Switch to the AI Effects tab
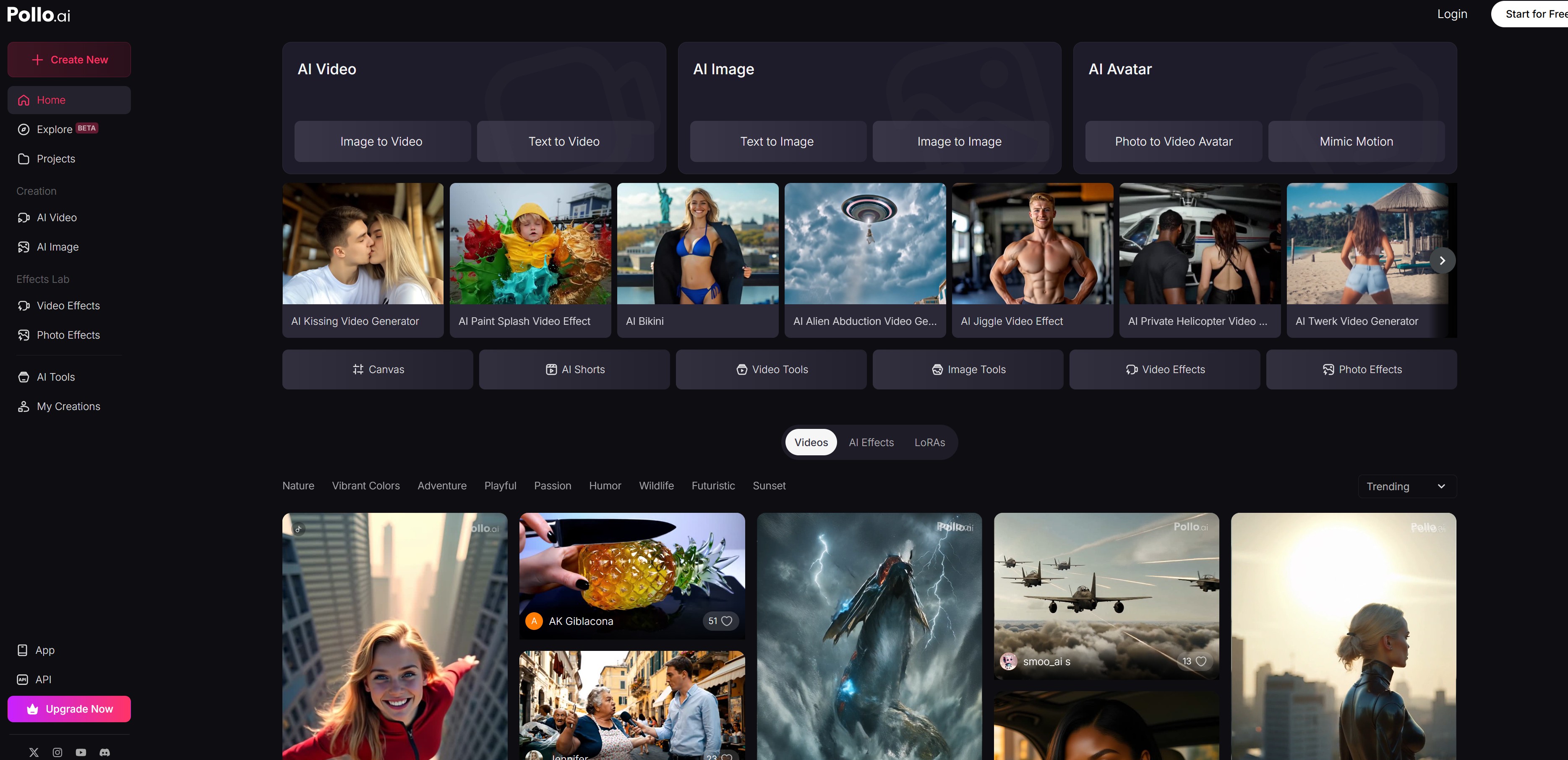1568x760 pixels. tap(871, 442)
